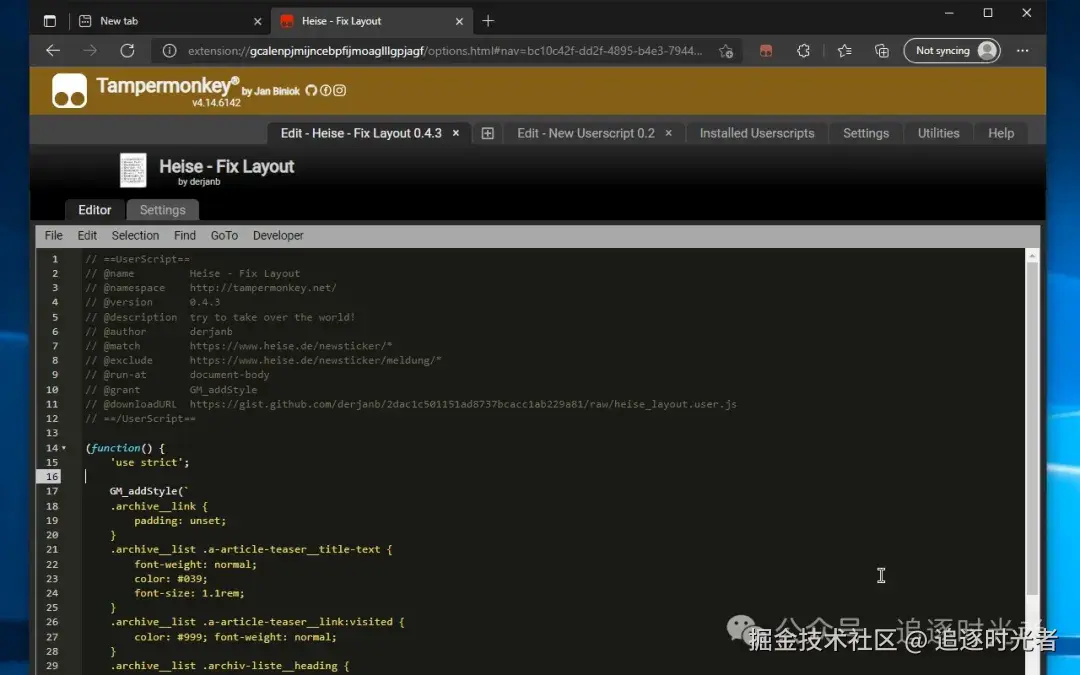Image resolution: width=1080 pixels, height=675 pixels.
Task: Click the "padding: unset;" line
Action: (x=180, y=521)
